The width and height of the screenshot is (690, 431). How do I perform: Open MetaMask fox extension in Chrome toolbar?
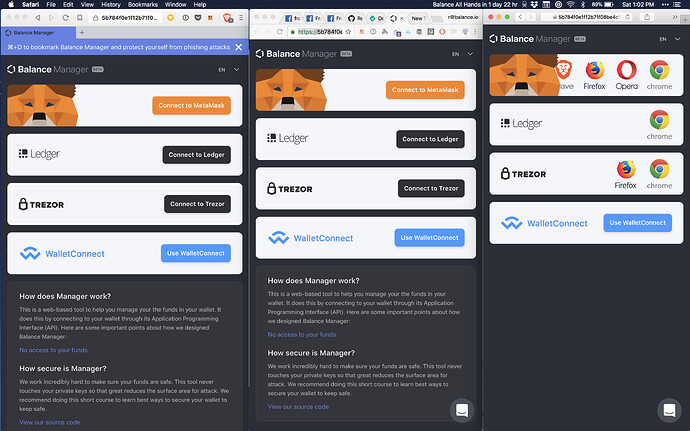coord(362,32)
